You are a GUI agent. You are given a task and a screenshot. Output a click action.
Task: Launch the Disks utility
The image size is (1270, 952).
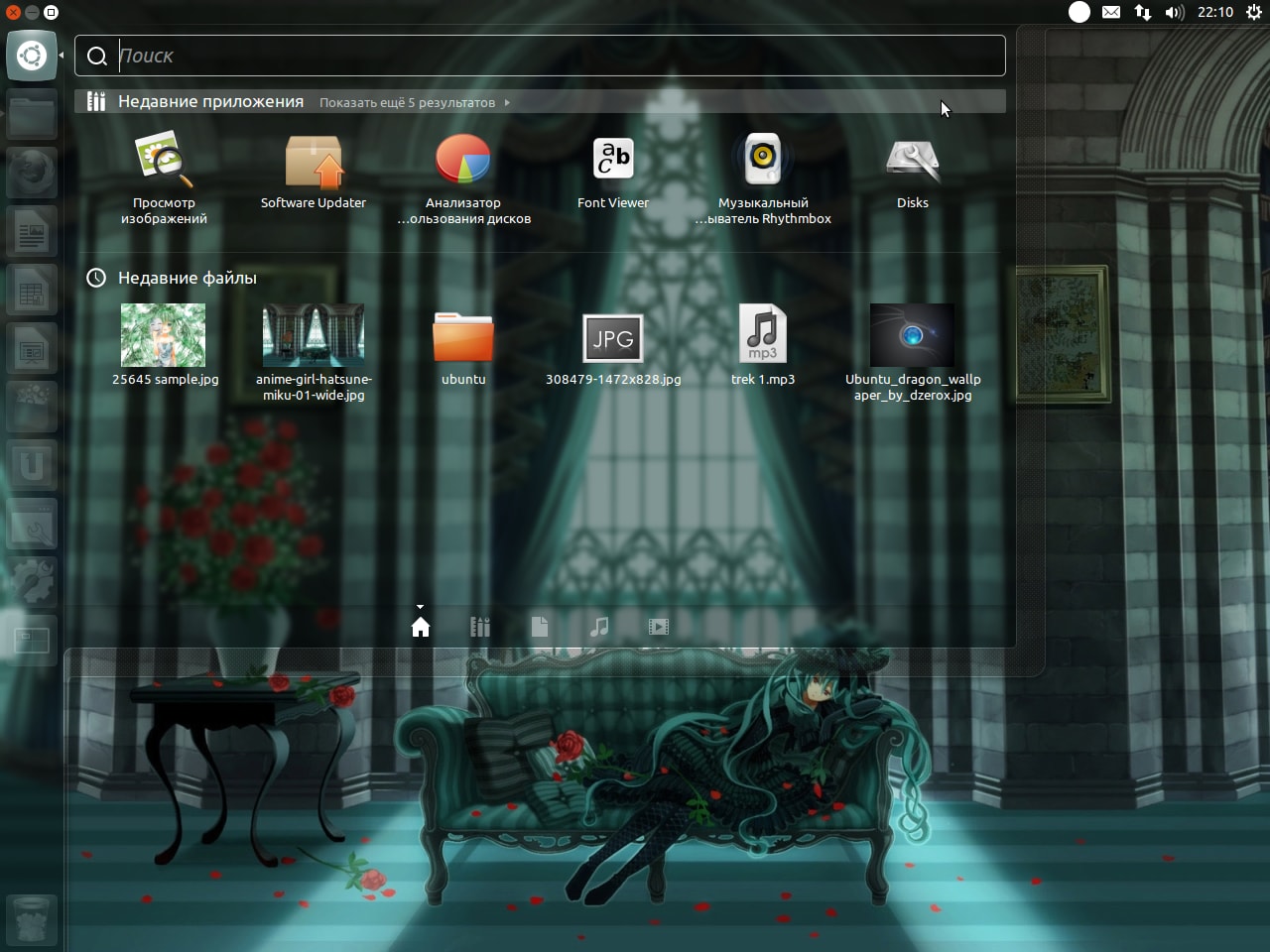click(913, 172)
